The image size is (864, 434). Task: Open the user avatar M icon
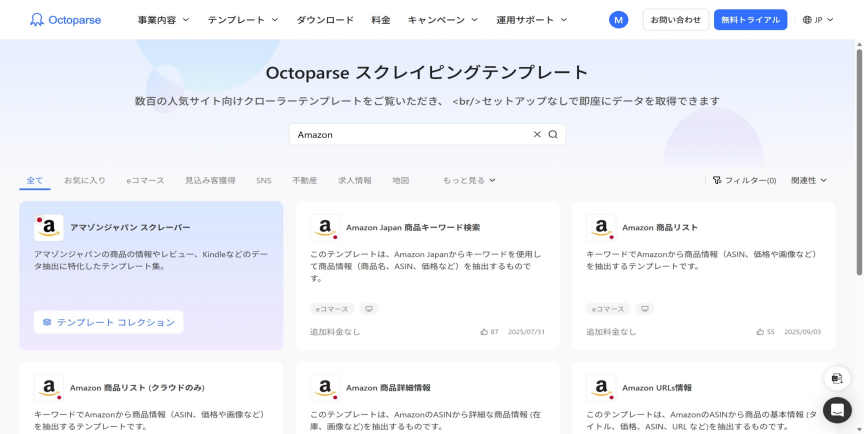pos(618,20)
